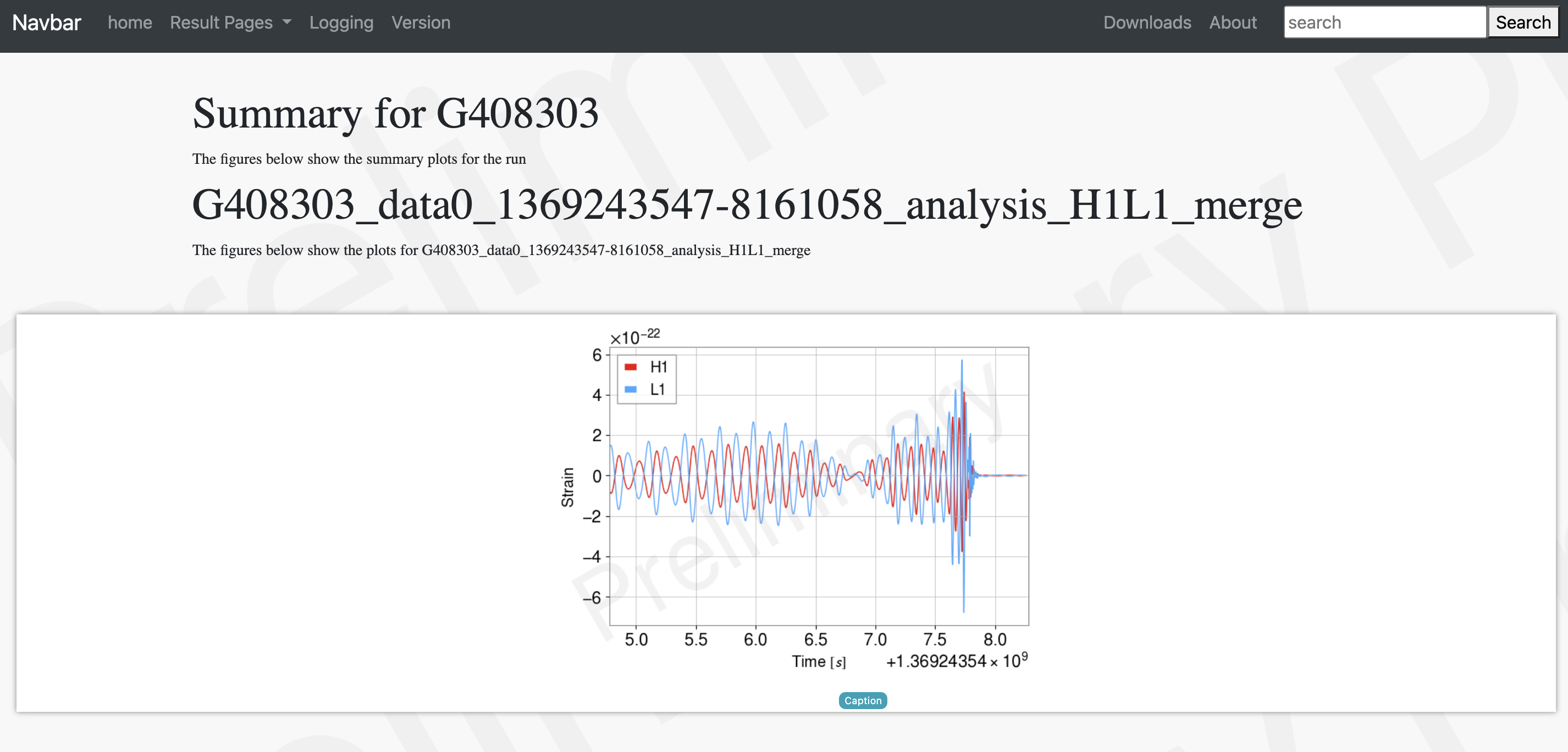Go to the home page link

[x=130, y=23]
